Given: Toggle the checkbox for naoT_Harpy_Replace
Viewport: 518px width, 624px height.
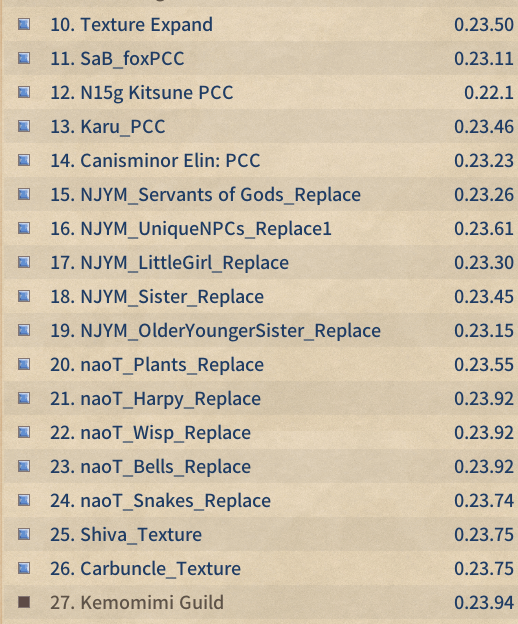Looking at the screenshot, I should [24, 398].
